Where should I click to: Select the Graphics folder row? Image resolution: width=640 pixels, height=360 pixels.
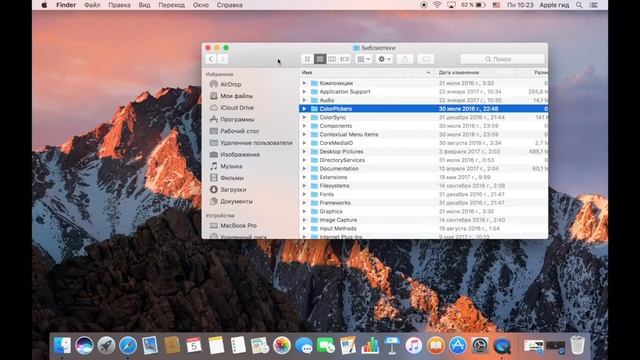tap(423, 211)
